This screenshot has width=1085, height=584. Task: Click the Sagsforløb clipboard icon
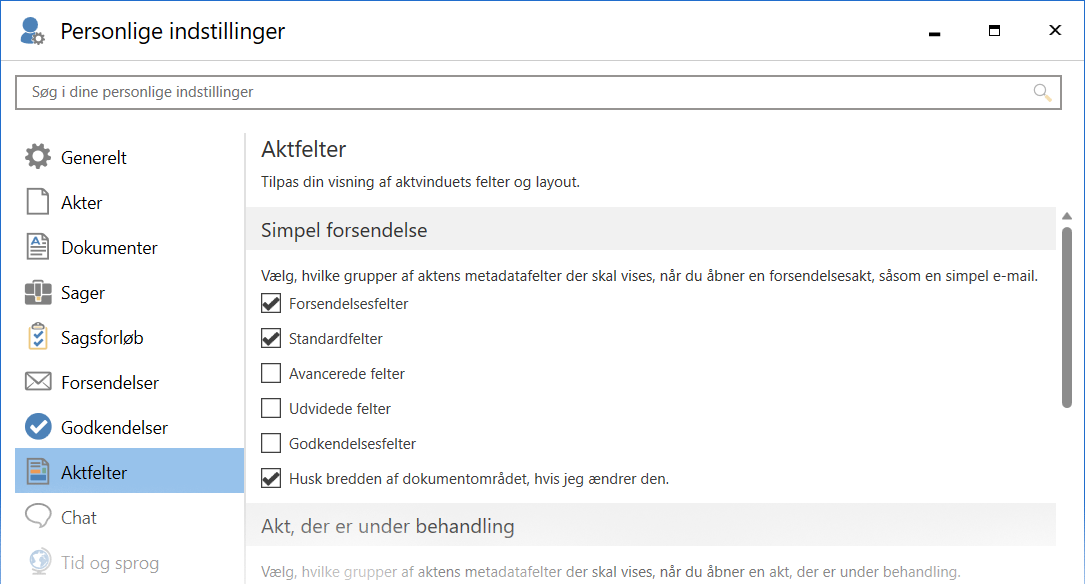pyautogui.click(x=38, y=337)
